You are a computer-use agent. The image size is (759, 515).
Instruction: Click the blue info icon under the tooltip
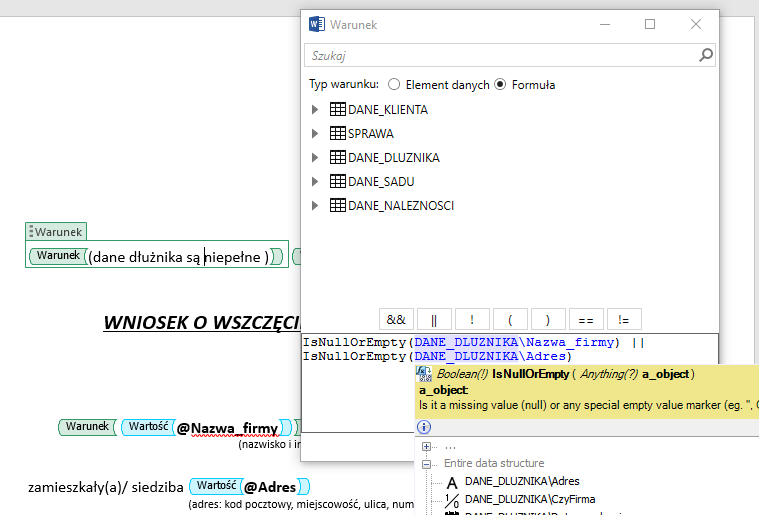424,427
